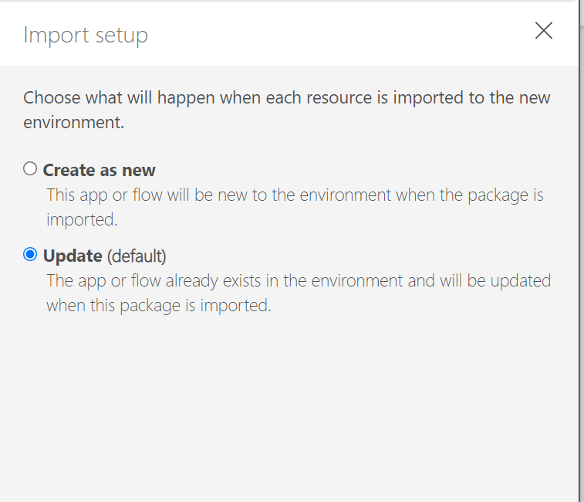The image size is (584, 502).
Task: Click The app or flow already exists description
Action: click(x=299, y=293)
